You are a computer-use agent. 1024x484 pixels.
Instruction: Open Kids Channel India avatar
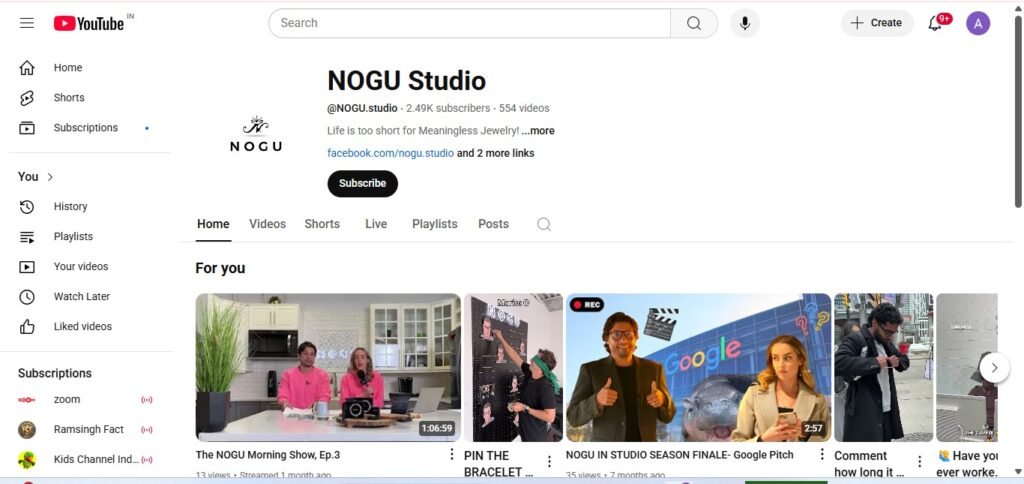(27, 459)
